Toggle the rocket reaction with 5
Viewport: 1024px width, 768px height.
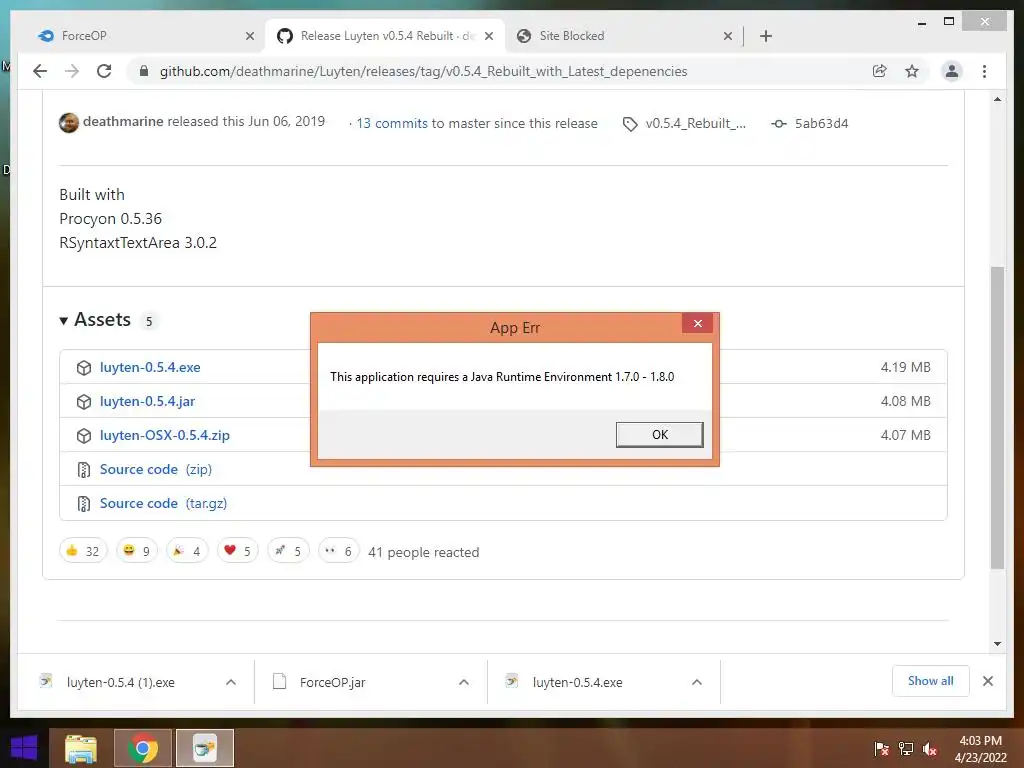tap(288, 551)
